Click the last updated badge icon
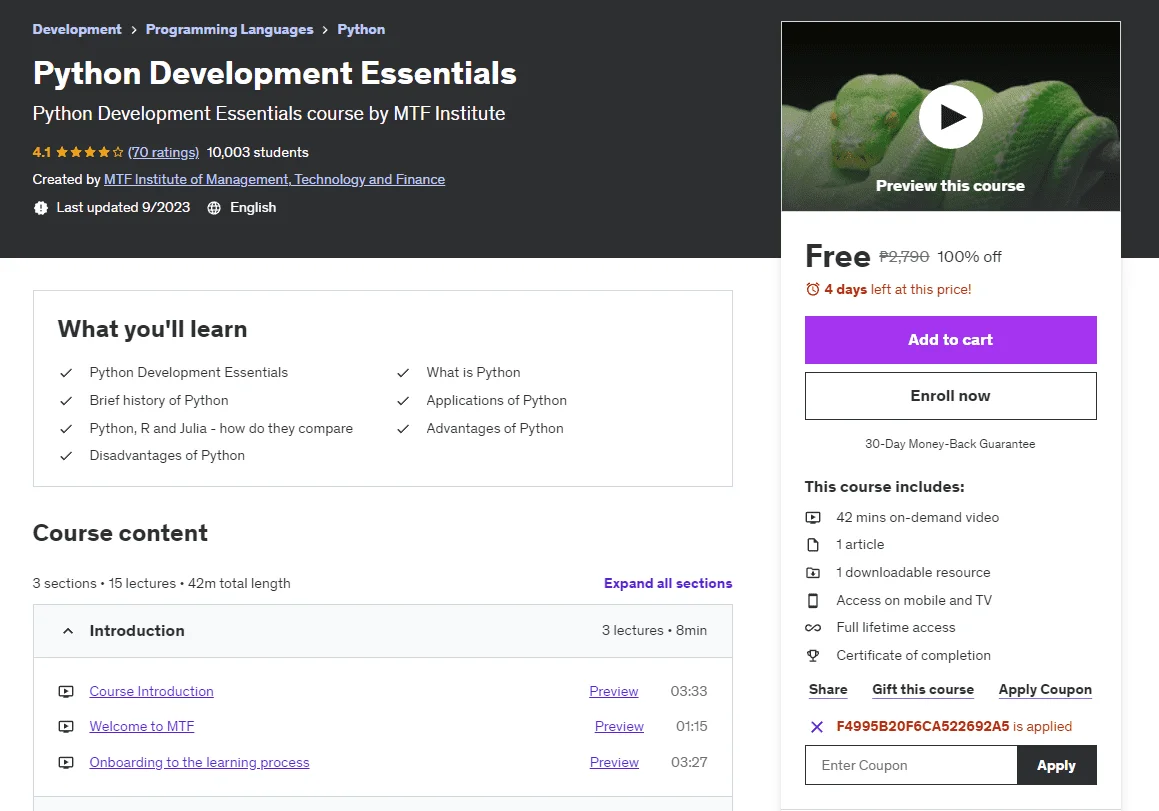 [x=41, y=208]
